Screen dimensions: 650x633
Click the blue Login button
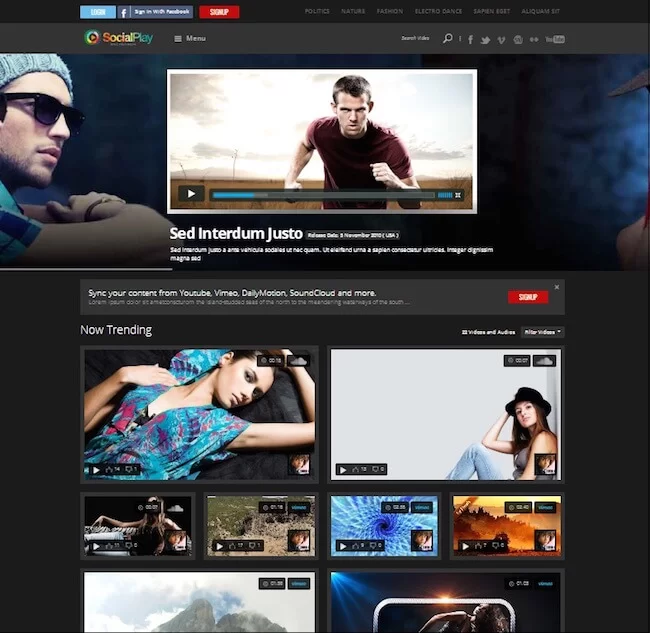pyautogui.click(x=97, y=12)
